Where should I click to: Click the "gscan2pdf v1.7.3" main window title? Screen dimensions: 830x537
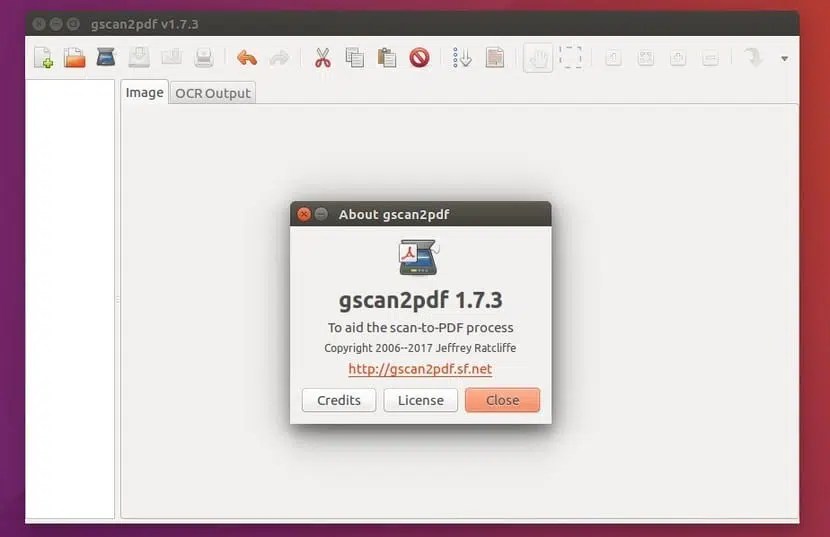click(145, 24)
